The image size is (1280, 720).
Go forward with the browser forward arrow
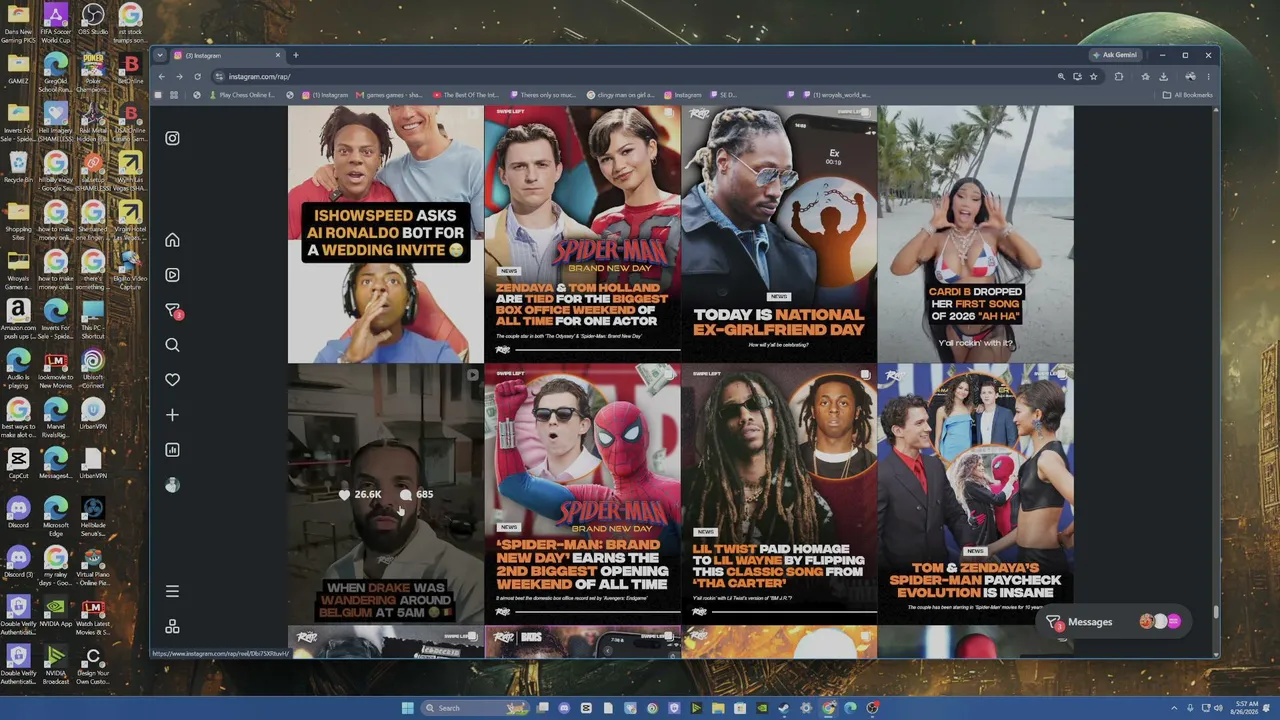(179, 77)
